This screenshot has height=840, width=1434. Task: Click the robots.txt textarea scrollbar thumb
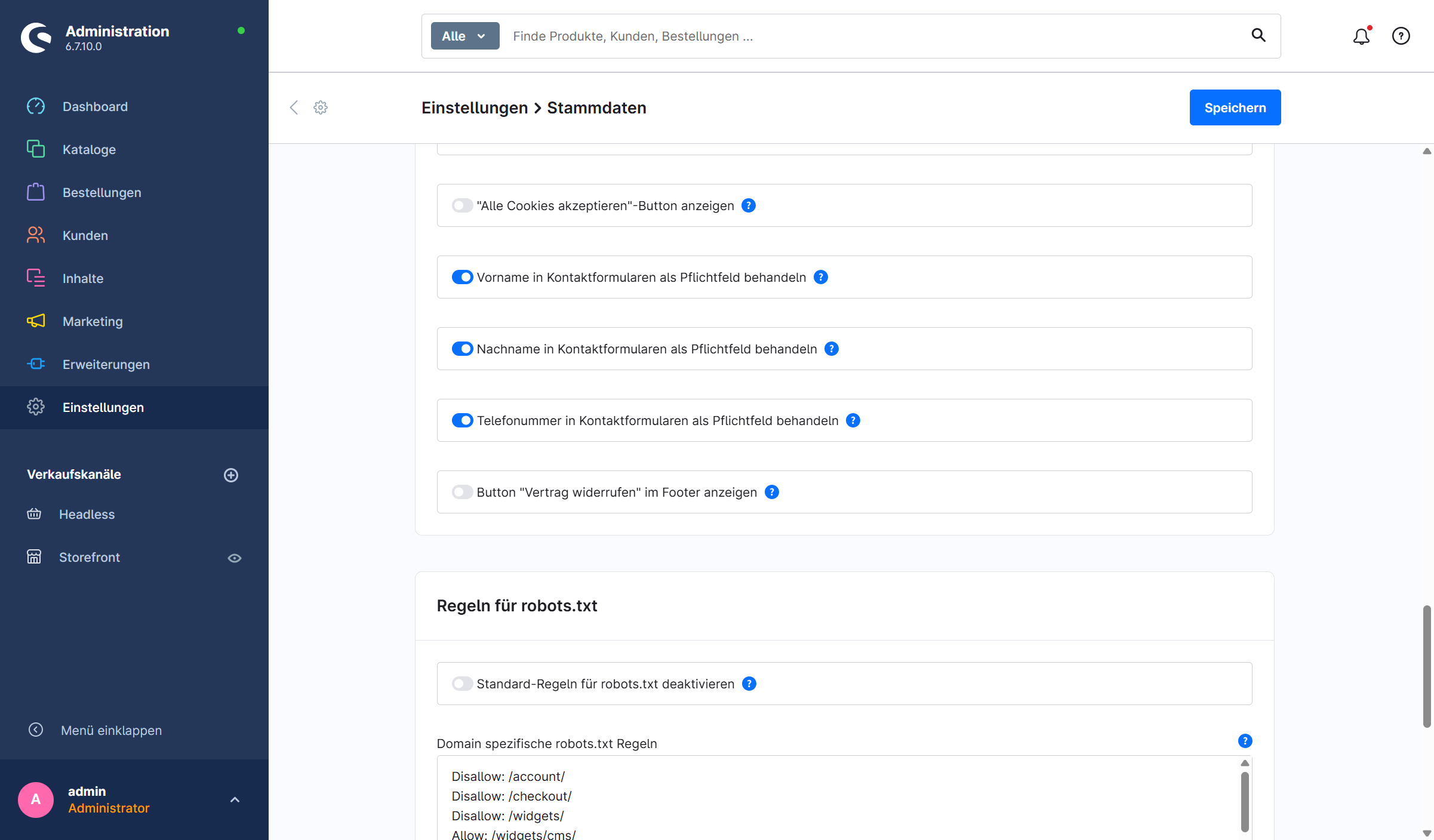(x=1245, y=802)
